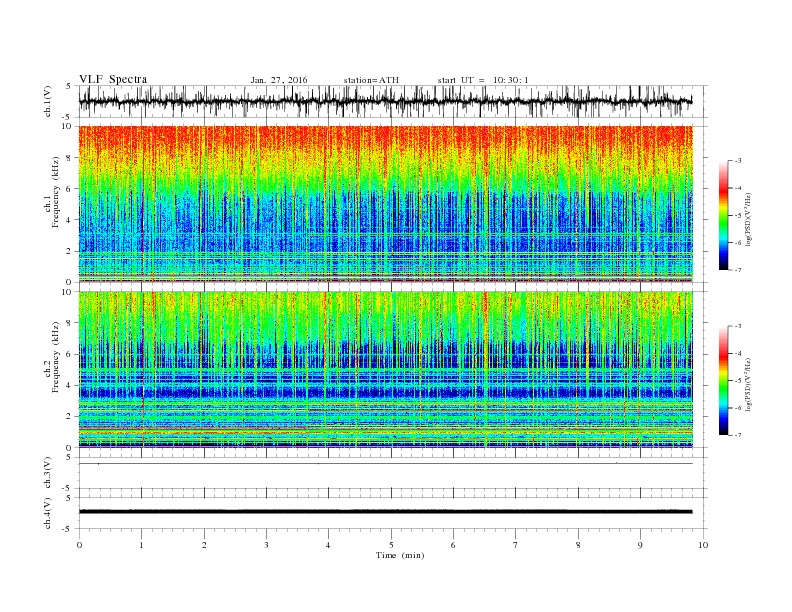Viewport: 792px width, 612px height.
Task: Click the "7" tick on the time axis
Action: (515, 545)
